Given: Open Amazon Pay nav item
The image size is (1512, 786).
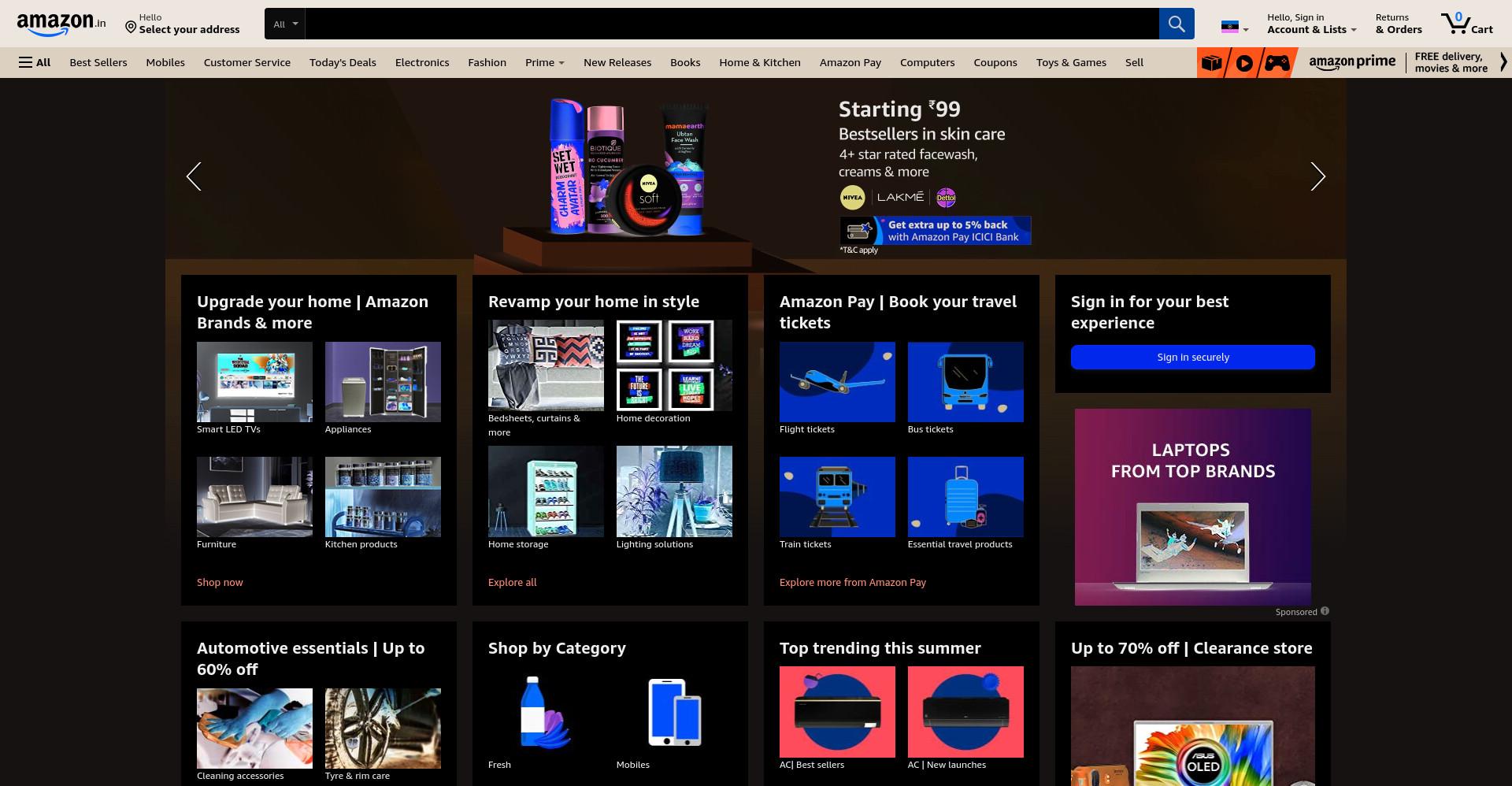Looking at the screenshot, I should tap(850, 62).
